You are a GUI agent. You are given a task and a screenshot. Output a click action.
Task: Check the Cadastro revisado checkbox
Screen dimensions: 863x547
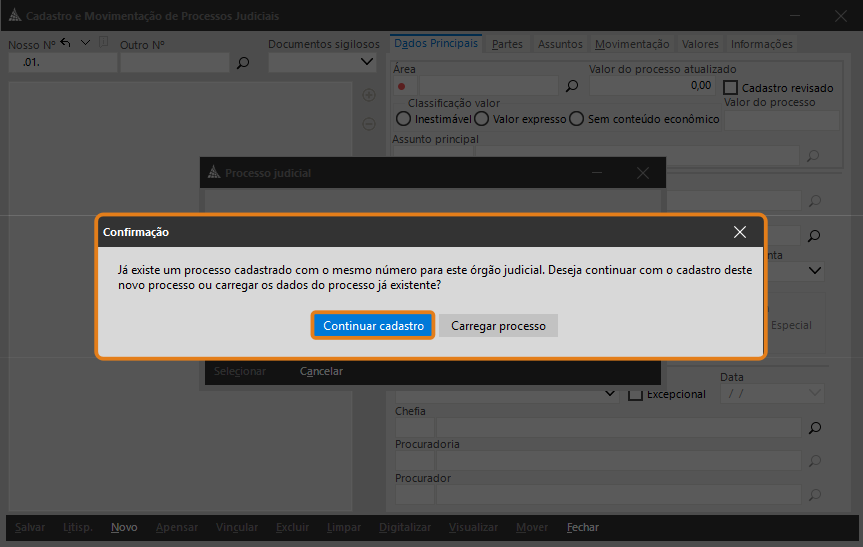point(730,87)
